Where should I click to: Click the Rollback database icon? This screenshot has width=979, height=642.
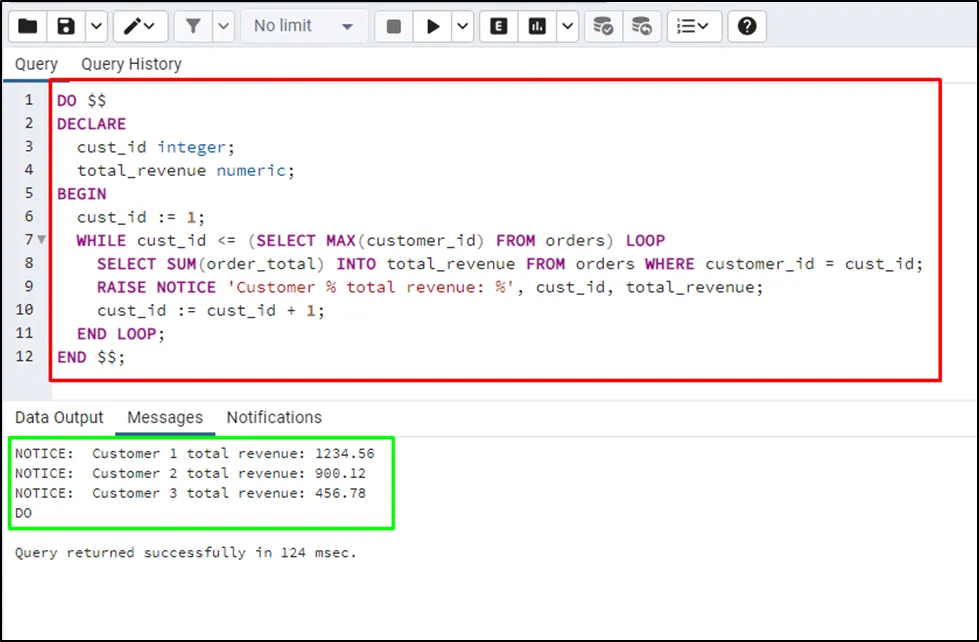tap(642, 26)
